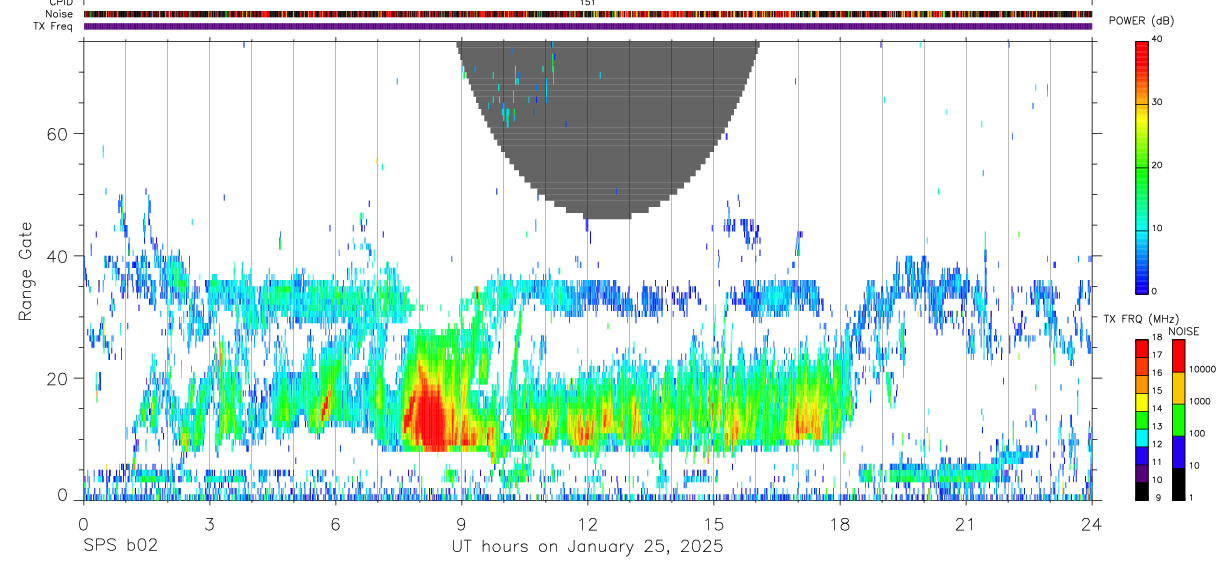Click the 3 tick on UT hours axis

click(x=209, y=524)
